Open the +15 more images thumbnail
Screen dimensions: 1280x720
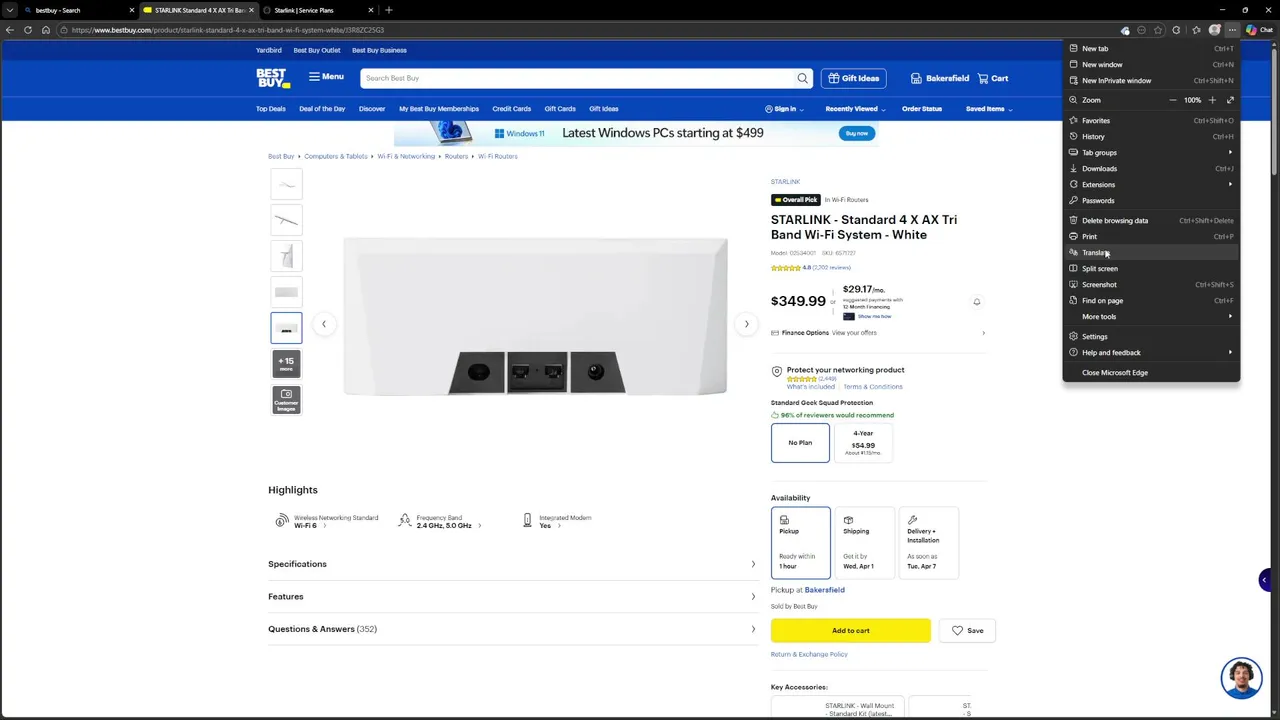pos(286,364)
